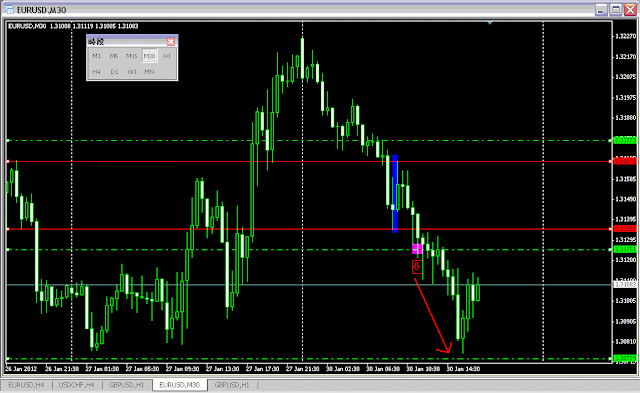
Task: Switch to the USDCHF,H4 chart tab
Action: point(76,385)
